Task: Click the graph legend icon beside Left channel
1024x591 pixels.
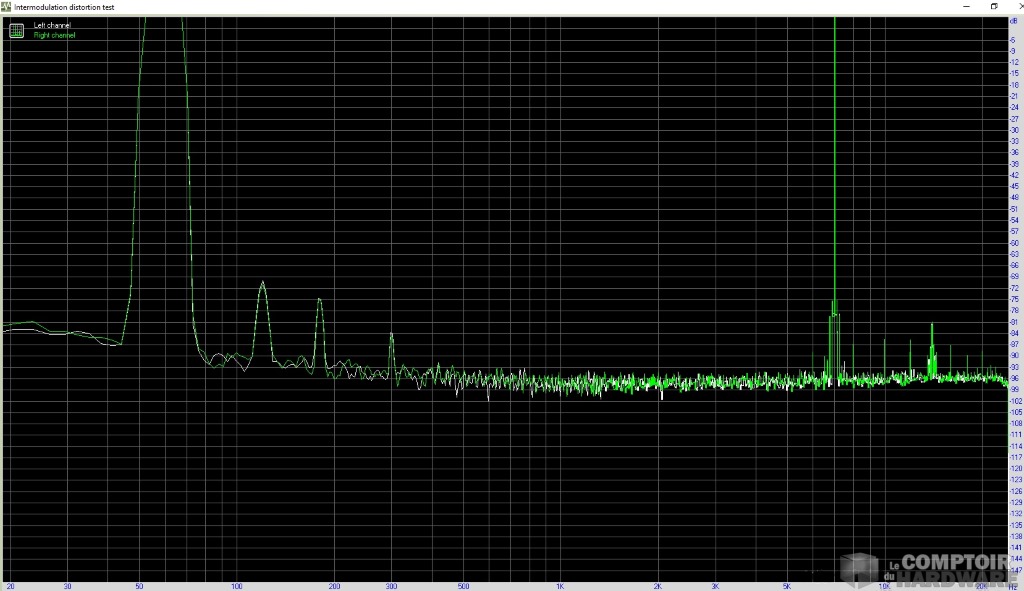Action: pyautogui.click(x=16, y=30)
